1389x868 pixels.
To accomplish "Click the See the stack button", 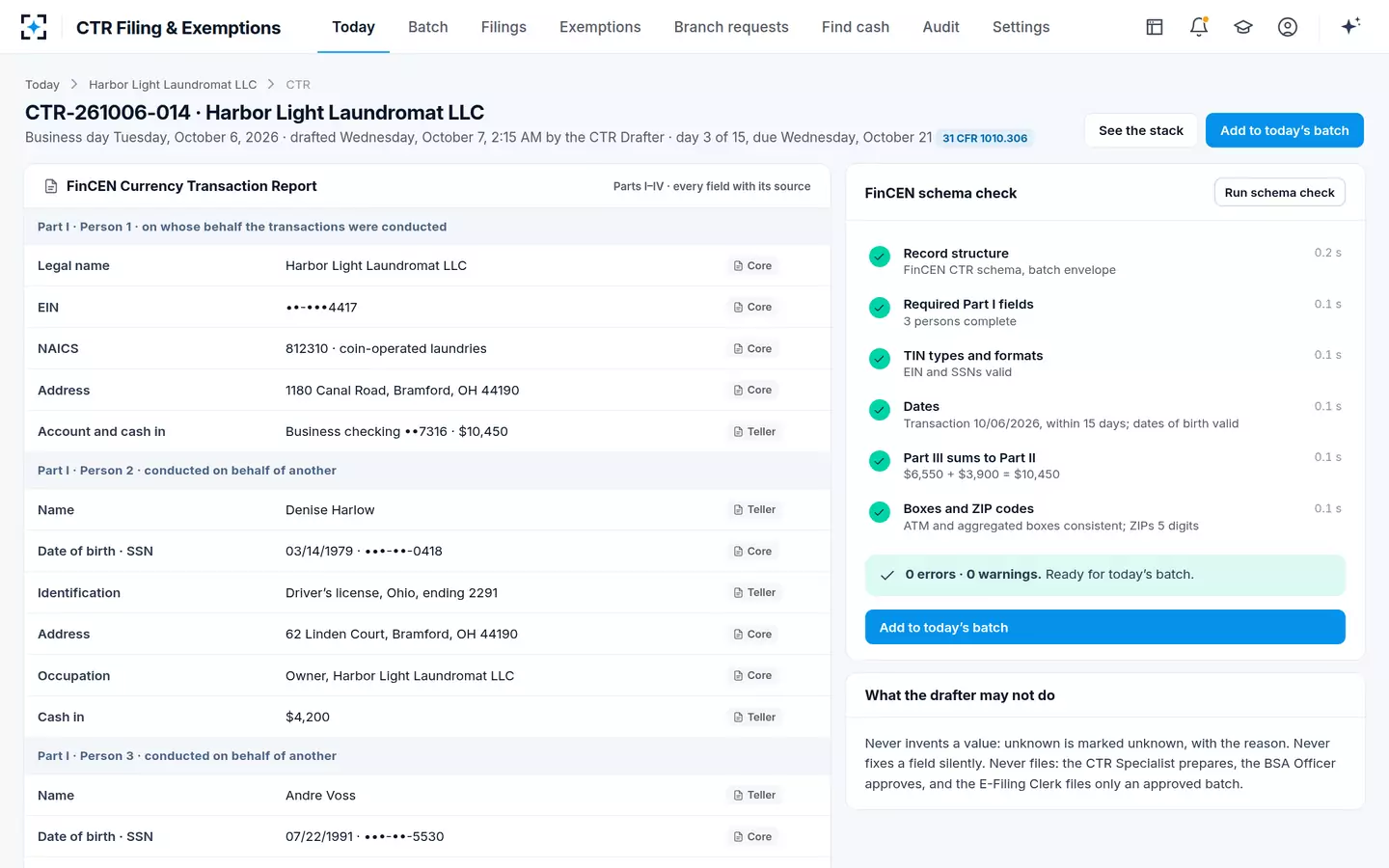I will [x=1141, y=130].
